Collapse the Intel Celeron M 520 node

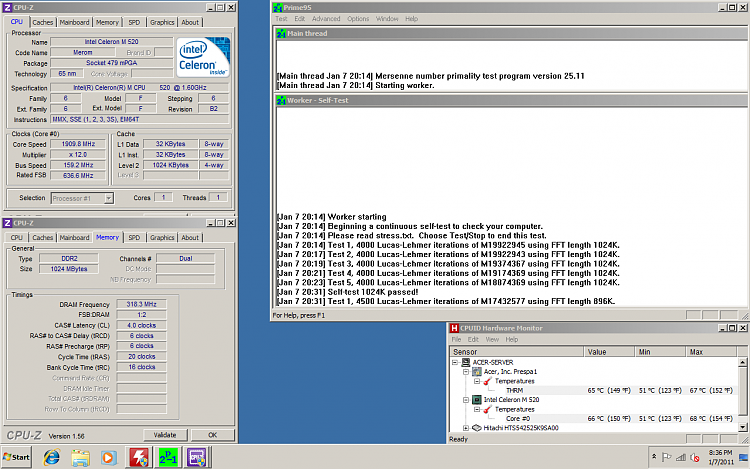point(466,400)
